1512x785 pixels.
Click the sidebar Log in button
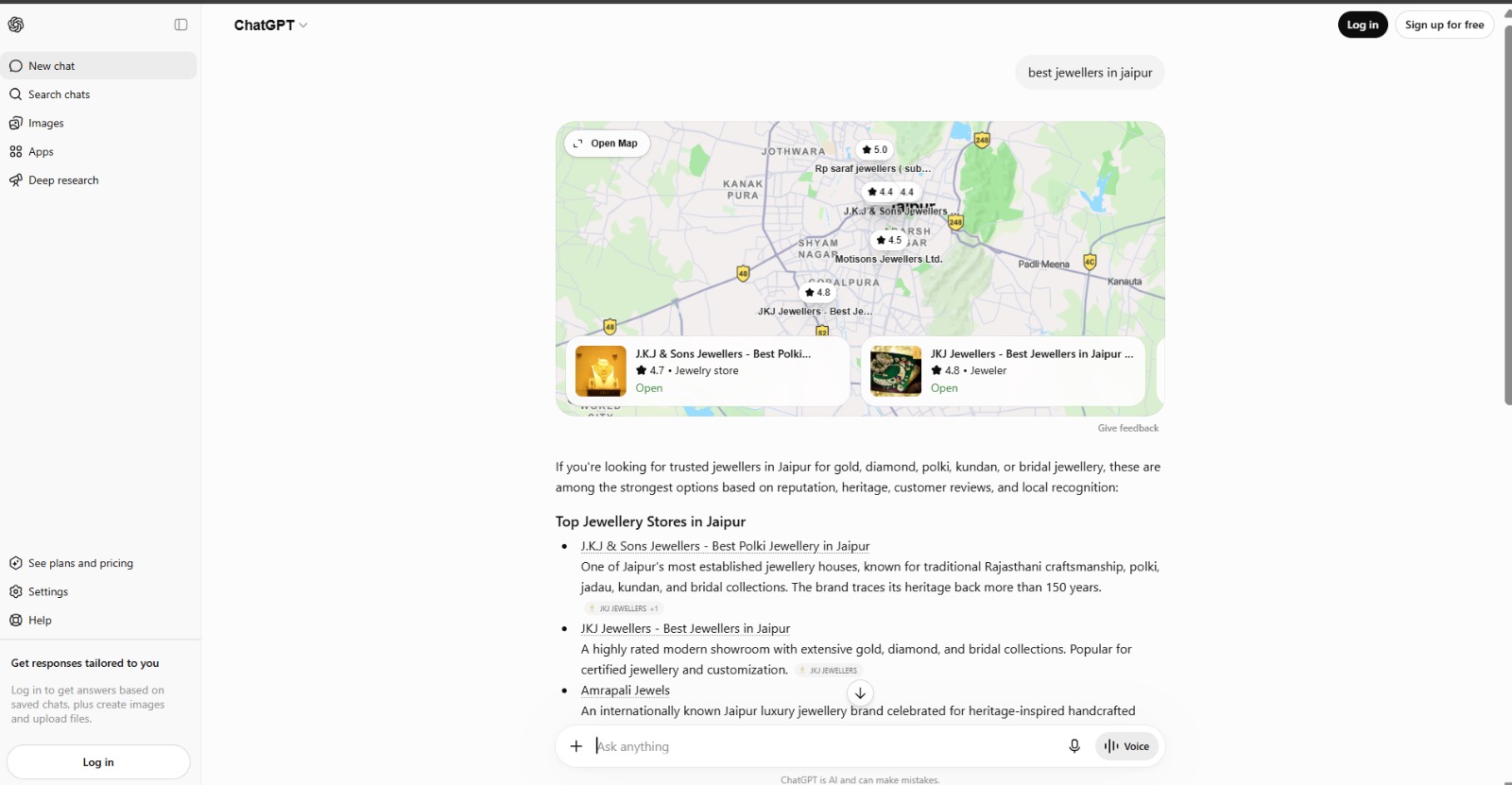(x=98, y=762)
